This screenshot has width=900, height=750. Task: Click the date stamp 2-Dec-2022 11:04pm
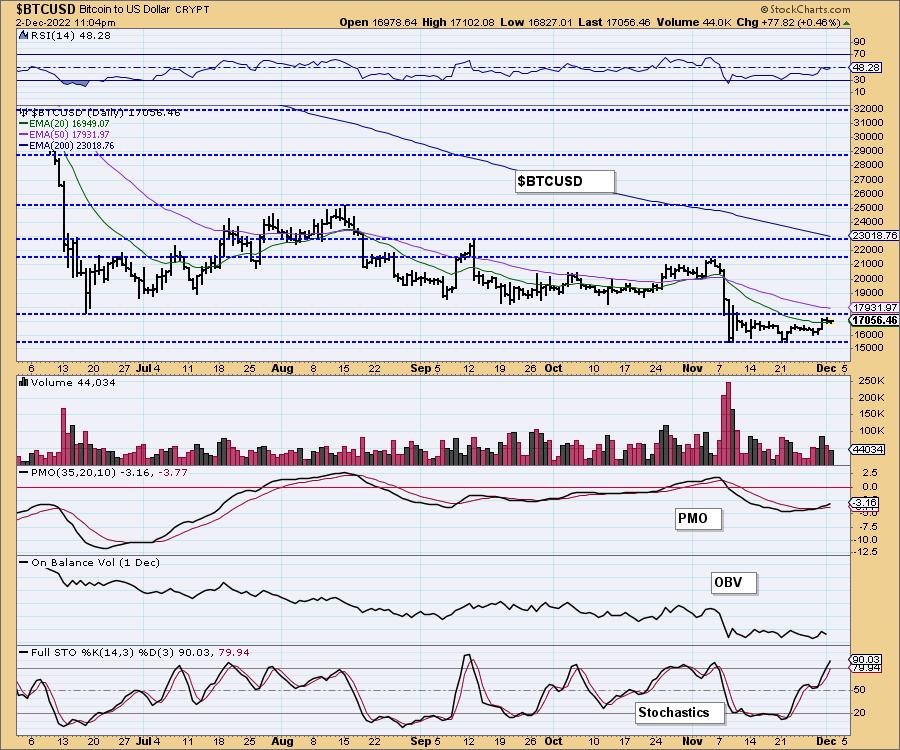[65, 23]
